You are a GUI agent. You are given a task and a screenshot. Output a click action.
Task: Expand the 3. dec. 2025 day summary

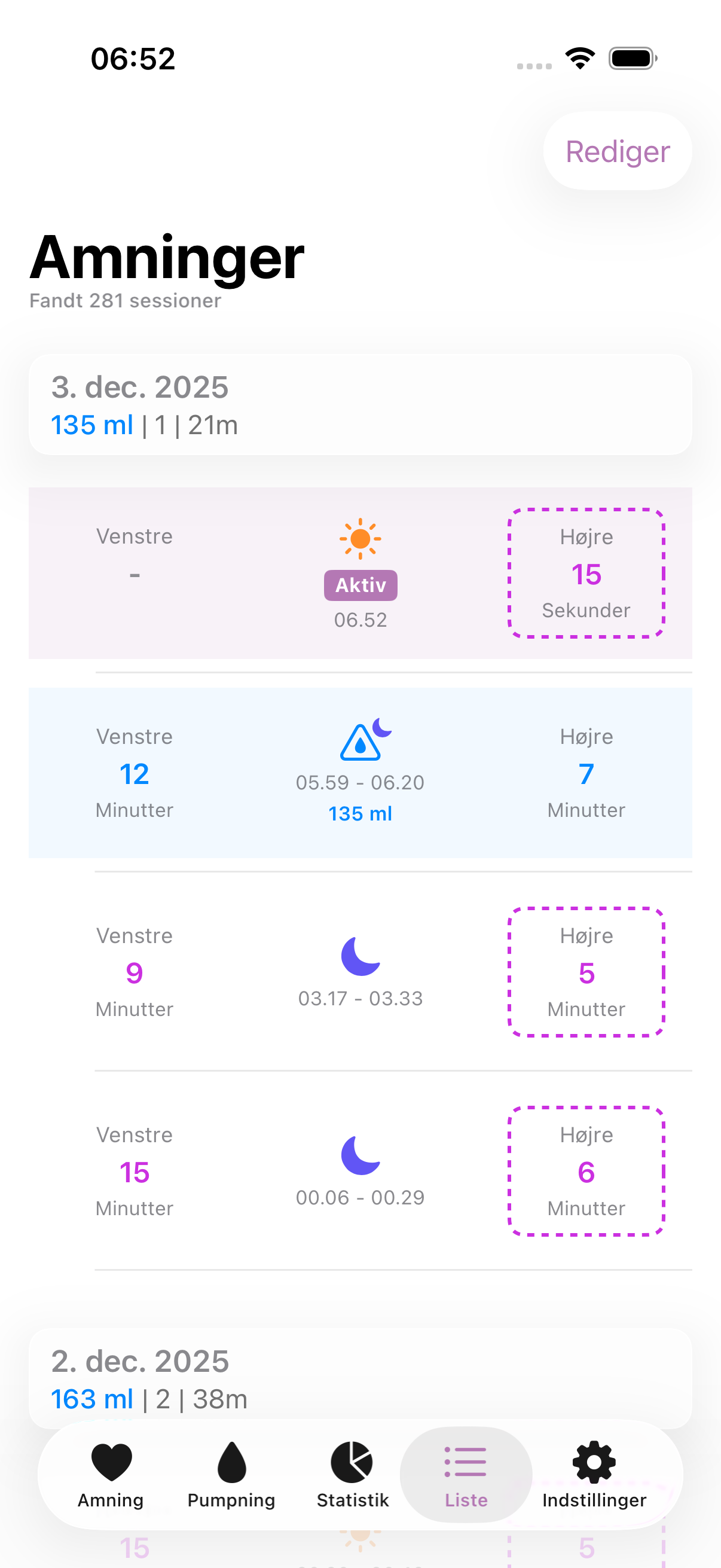click(360, 404)
